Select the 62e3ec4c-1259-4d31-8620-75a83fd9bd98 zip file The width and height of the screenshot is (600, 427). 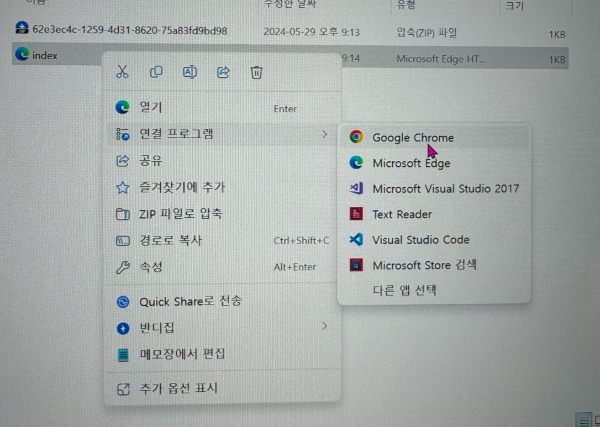point(290,31)
